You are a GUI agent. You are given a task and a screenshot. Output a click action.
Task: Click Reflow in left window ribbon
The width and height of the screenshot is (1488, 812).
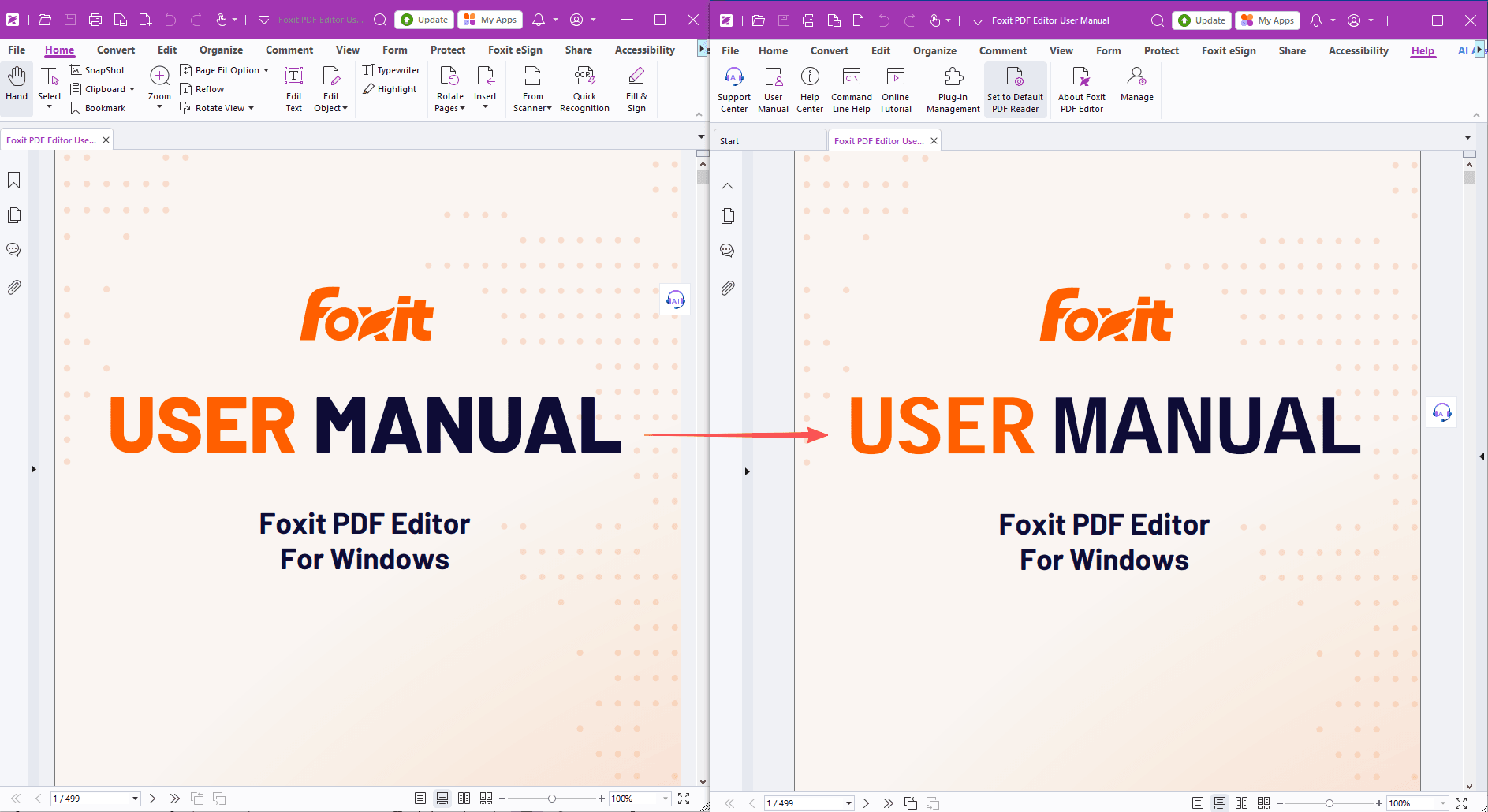coord(202,89)
